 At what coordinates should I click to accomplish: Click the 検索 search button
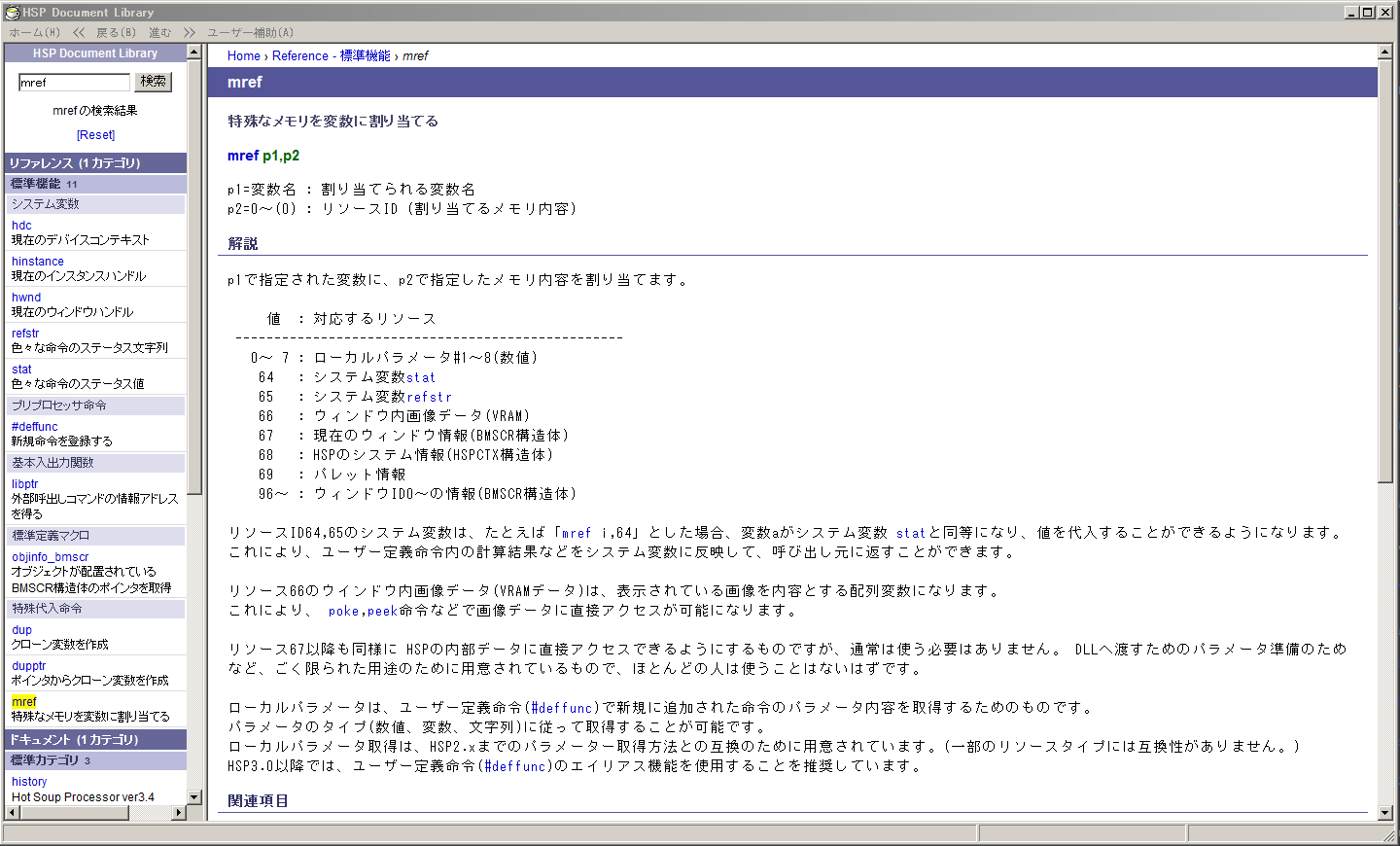click(153, 82)
